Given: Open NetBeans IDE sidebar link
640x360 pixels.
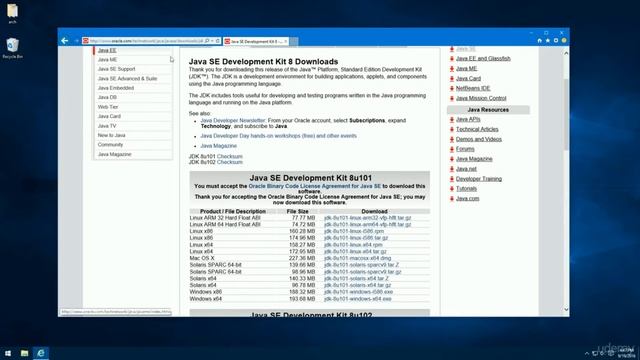Looking at the screenshot, I should click(x=473, y=88).
